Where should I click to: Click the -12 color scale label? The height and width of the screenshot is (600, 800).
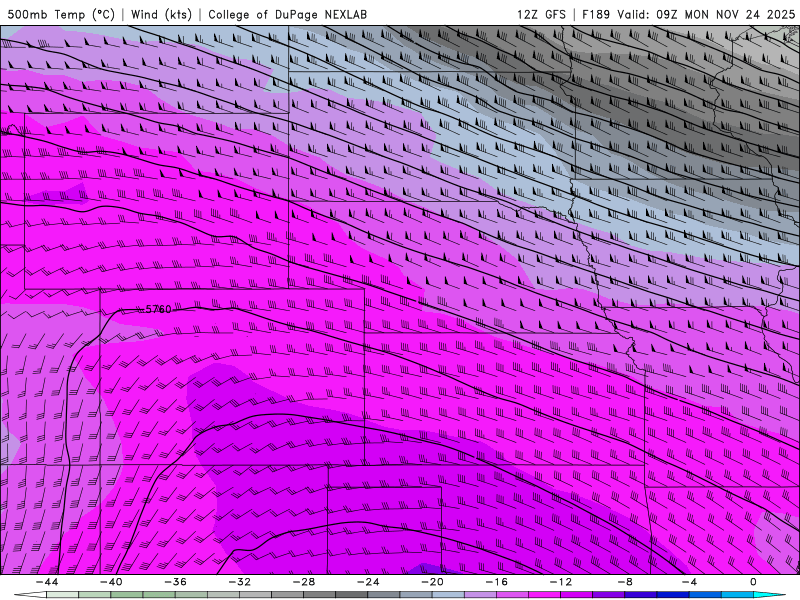[x=561, y=582]
